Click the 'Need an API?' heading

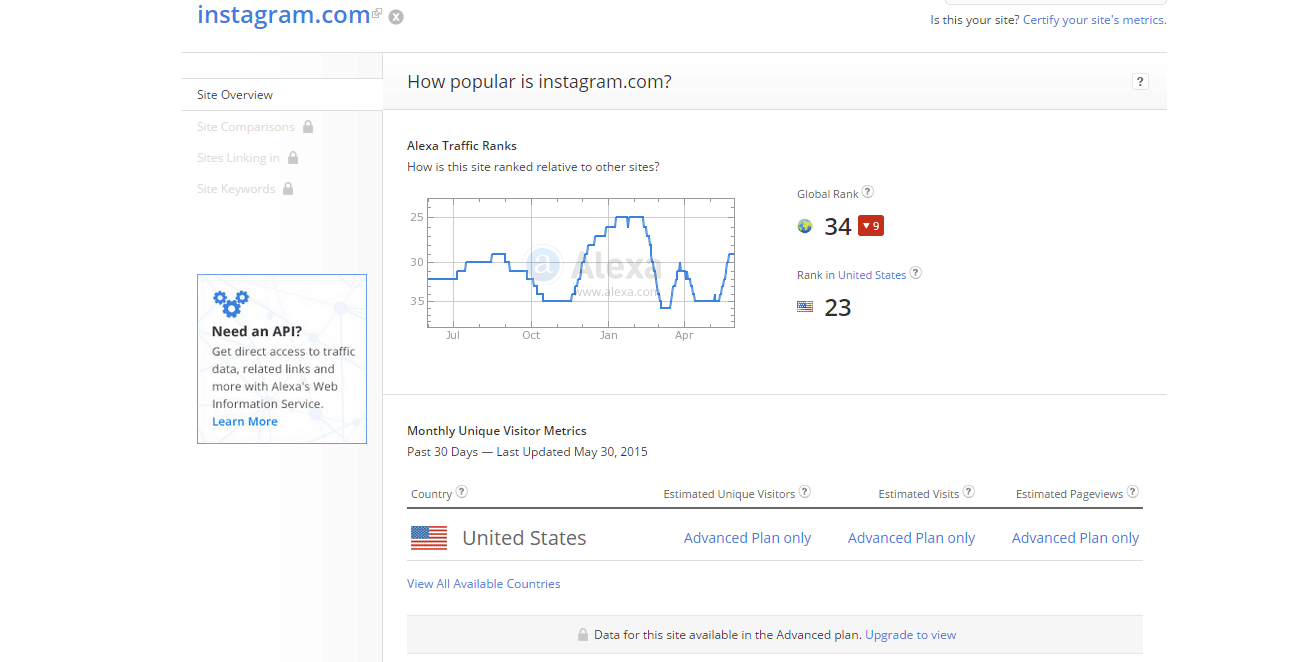pos(257,331)
